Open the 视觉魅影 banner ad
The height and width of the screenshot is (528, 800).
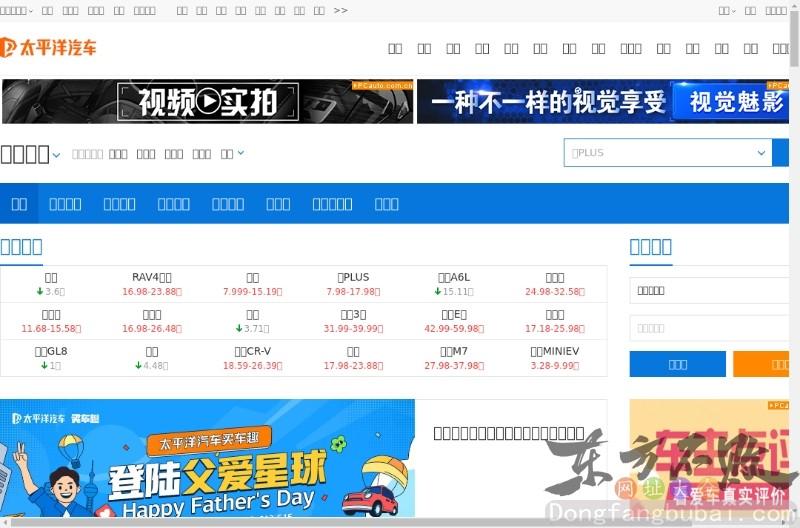pyautogui.click(x=603, y=102)
